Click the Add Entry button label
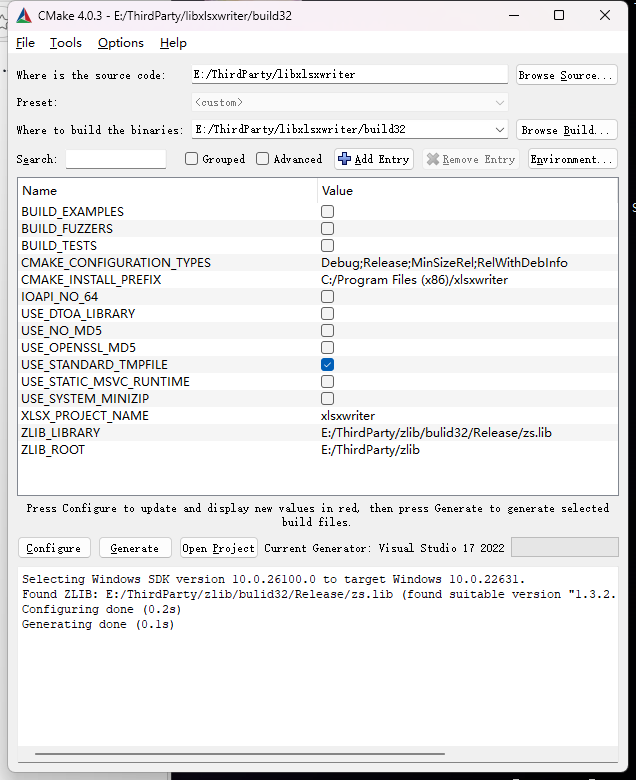 tap(382, 159)
